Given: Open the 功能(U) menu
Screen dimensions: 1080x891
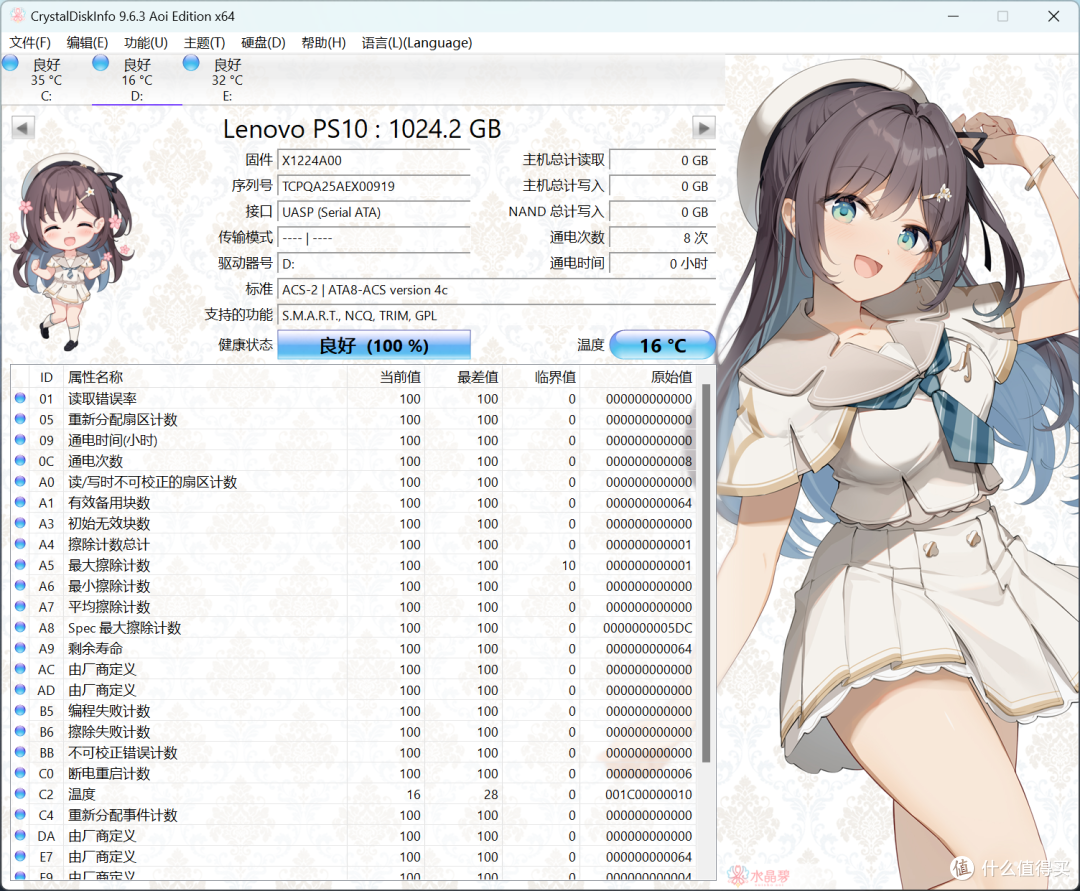Looking at the screenshot, I should coord(146,43).
